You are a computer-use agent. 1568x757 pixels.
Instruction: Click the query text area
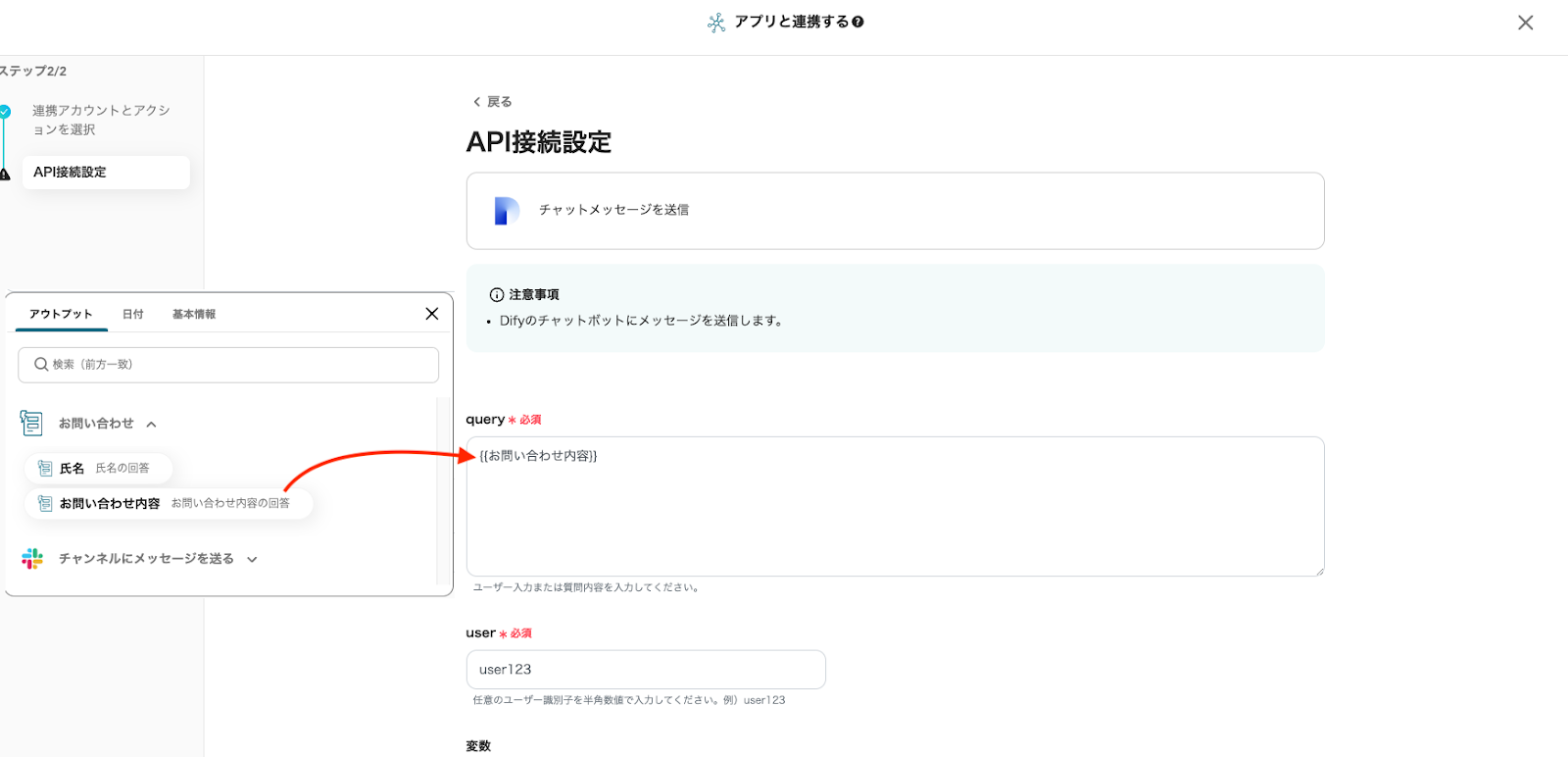(895, 506)
